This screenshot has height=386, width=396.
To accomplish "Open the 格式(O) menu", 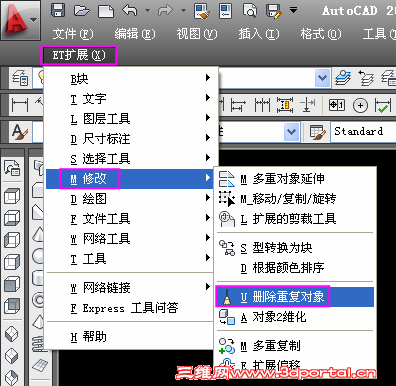I will (x=321, y=34).
